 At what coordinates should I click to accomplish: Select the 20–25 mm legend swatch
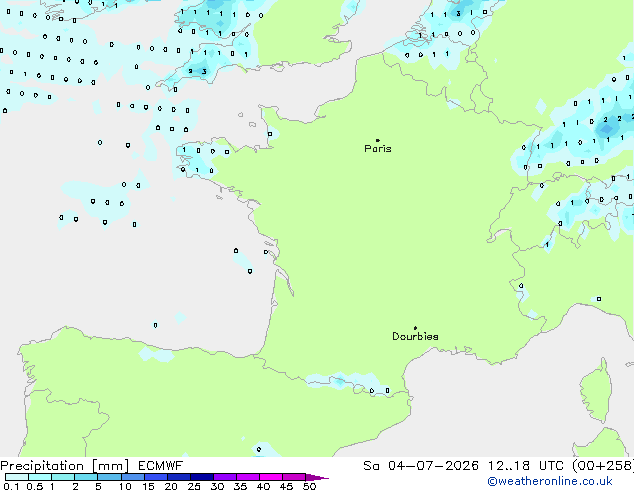pyautogui.click(x=178, y=477)
